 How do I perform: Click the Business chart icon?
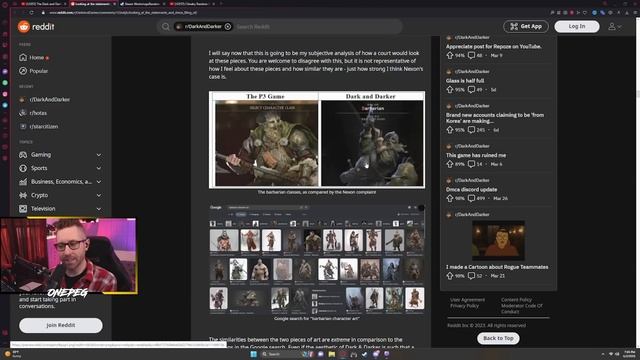pos(23,182)
